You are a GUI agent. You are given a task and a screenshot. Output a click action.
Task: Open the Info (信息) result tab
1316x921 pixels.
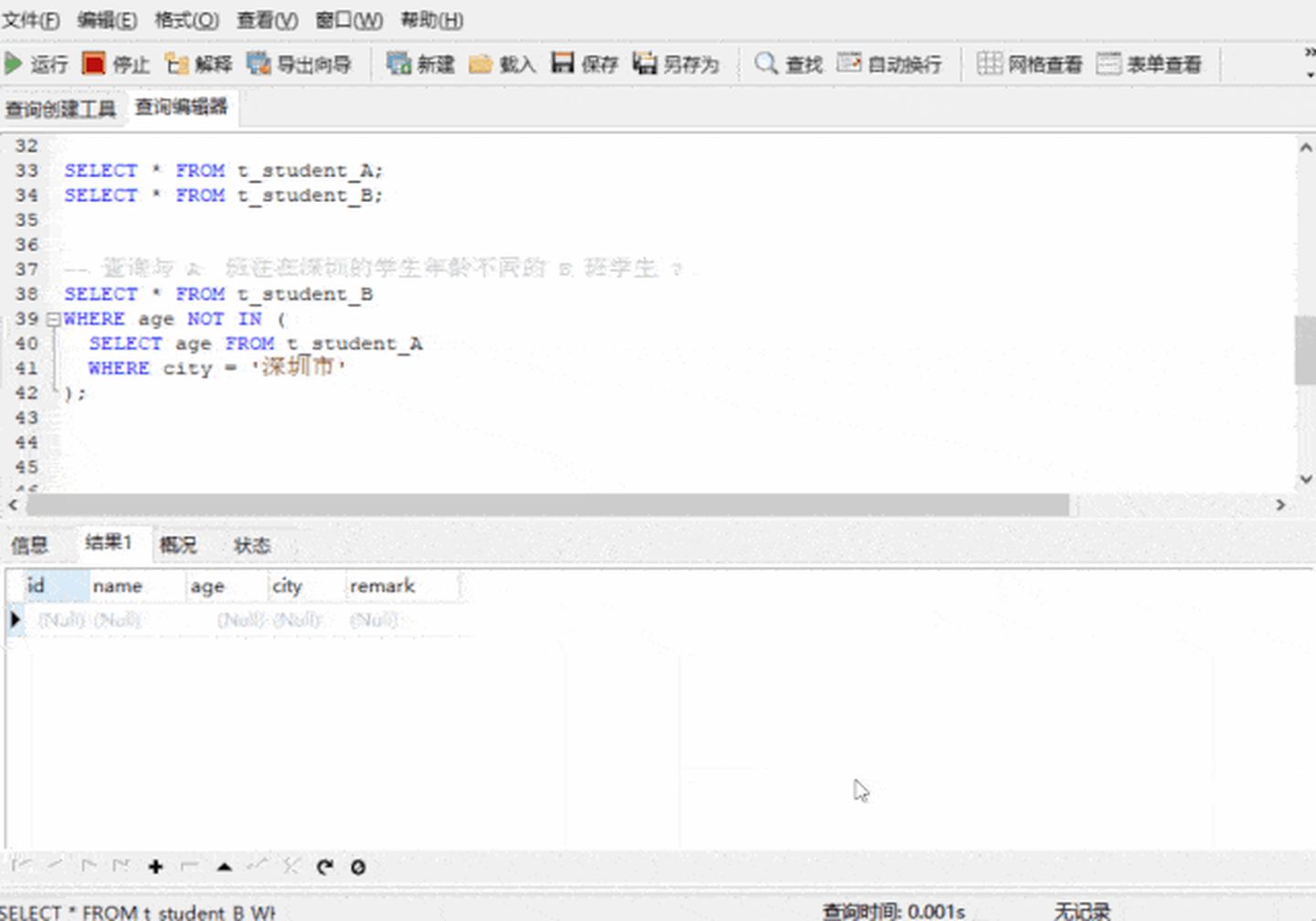(x=29, y=545)
